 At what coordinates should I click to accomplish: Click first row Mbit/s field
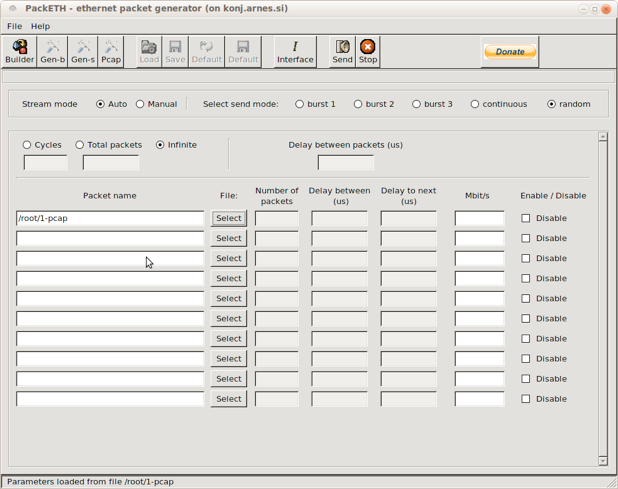tap(479, 218)
